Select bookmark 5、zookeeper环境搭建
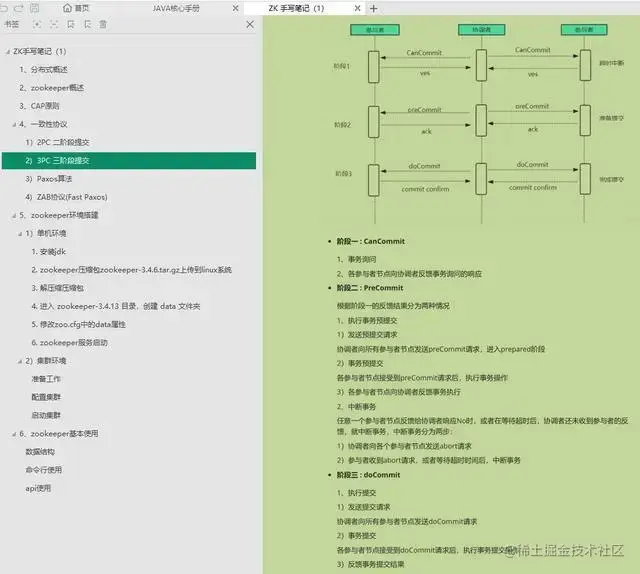The image size is (640, 574). click(59, 215)
